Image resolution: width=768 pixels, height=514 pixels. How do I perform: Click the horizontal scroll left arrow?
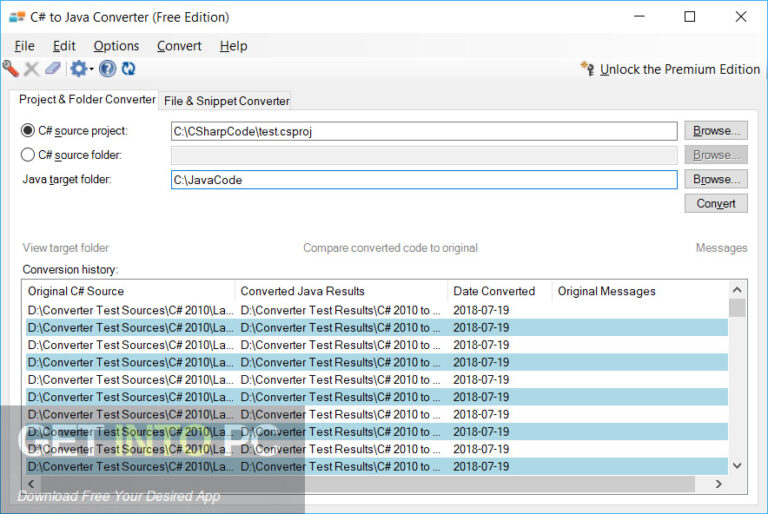31,484
